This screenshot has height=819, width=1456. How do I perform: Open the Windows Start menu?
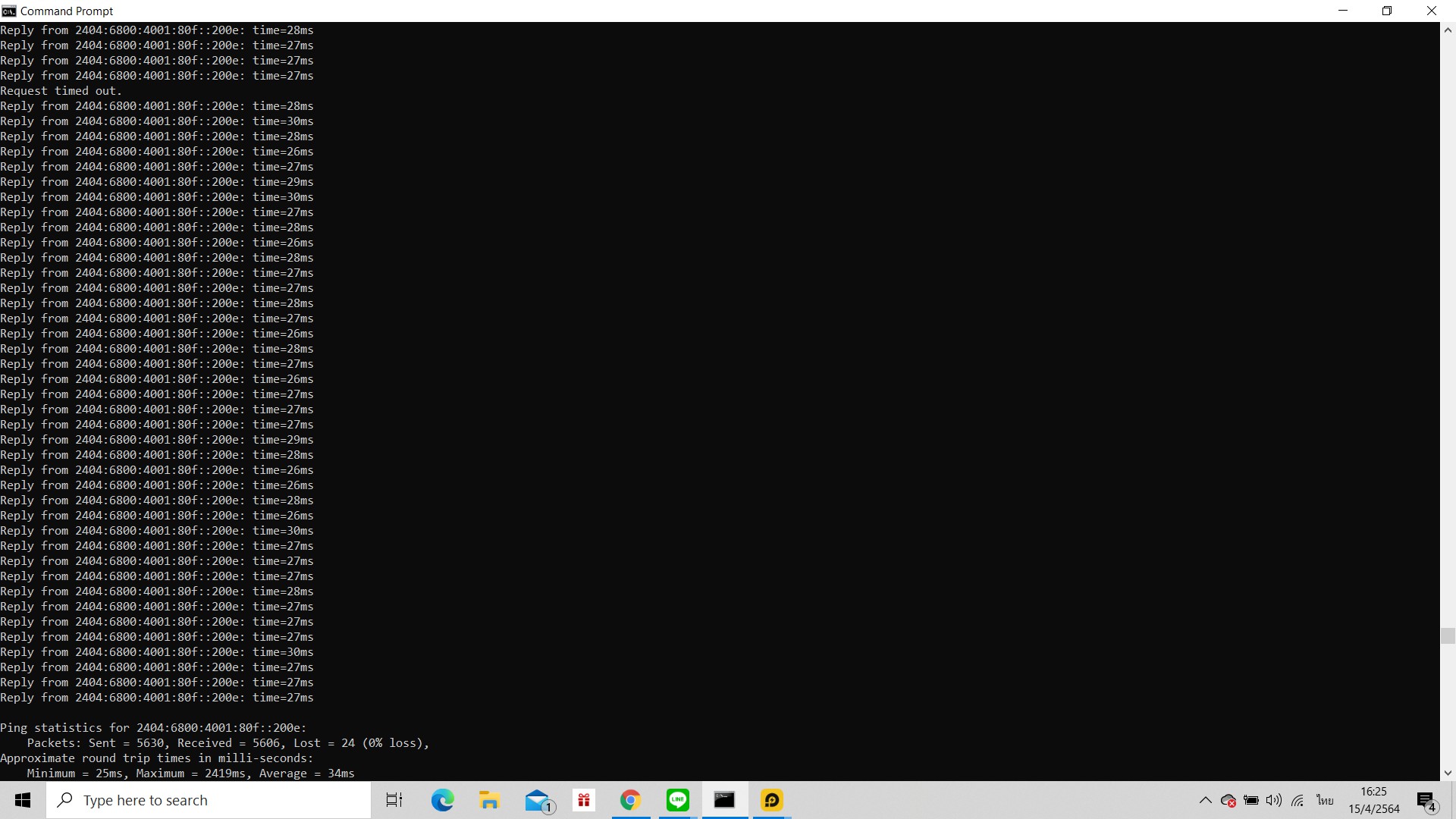(x=23, y=800)
